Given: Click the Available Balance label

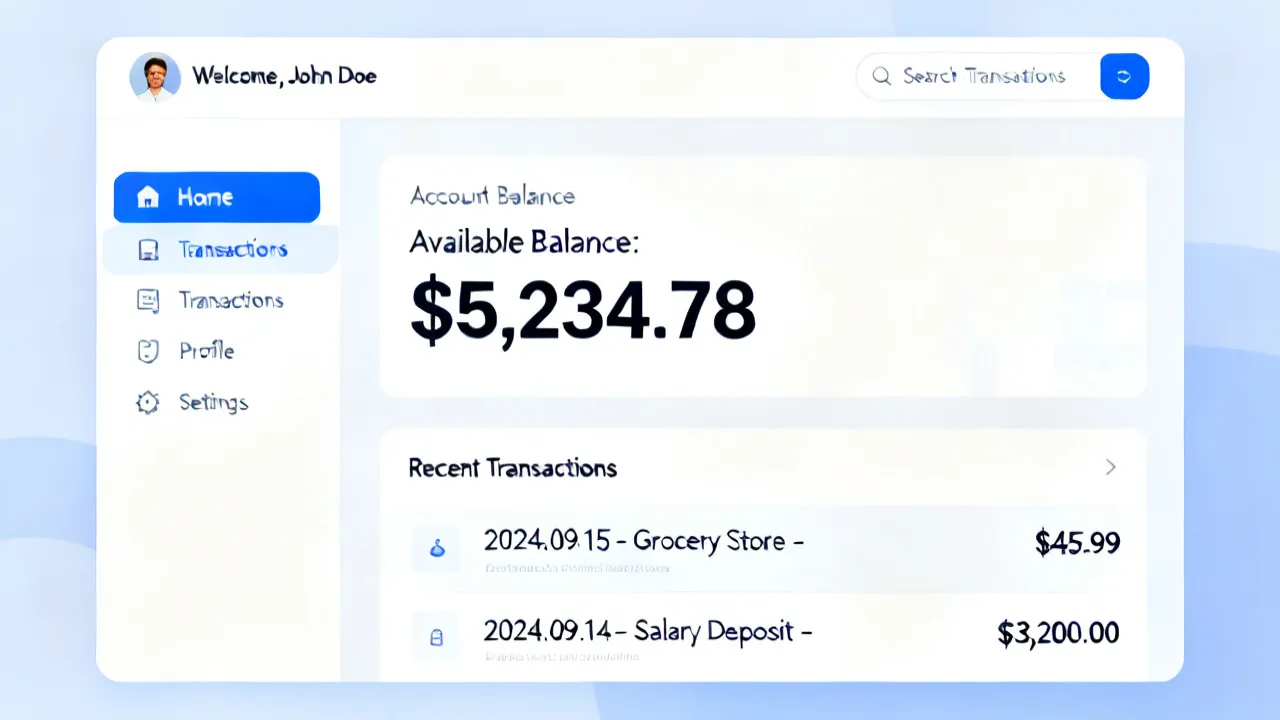Looking at the screenshot, I should click(524, 241).
